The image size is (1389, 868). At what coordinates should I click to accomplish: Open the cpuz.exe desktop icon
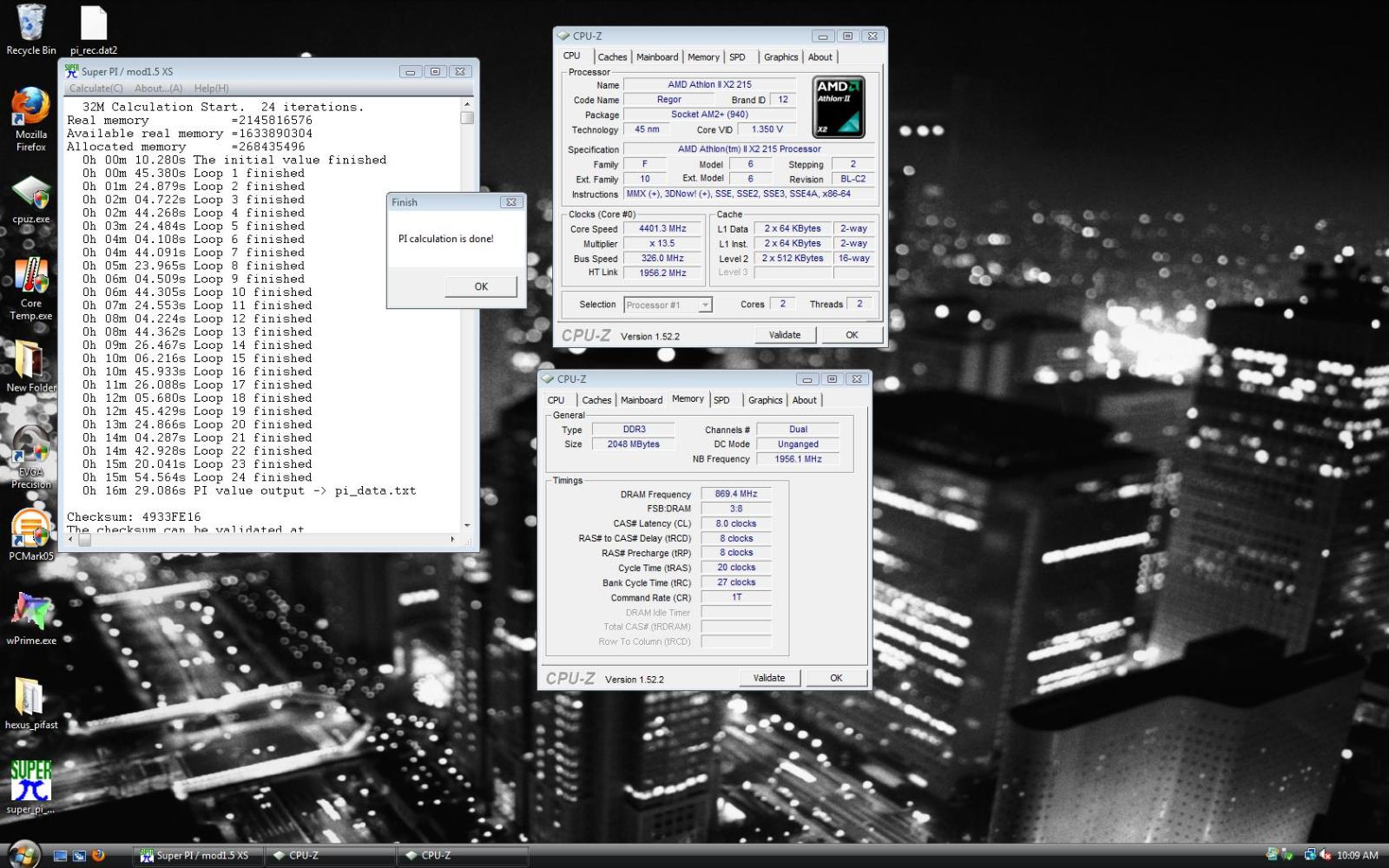click(30, 201)
